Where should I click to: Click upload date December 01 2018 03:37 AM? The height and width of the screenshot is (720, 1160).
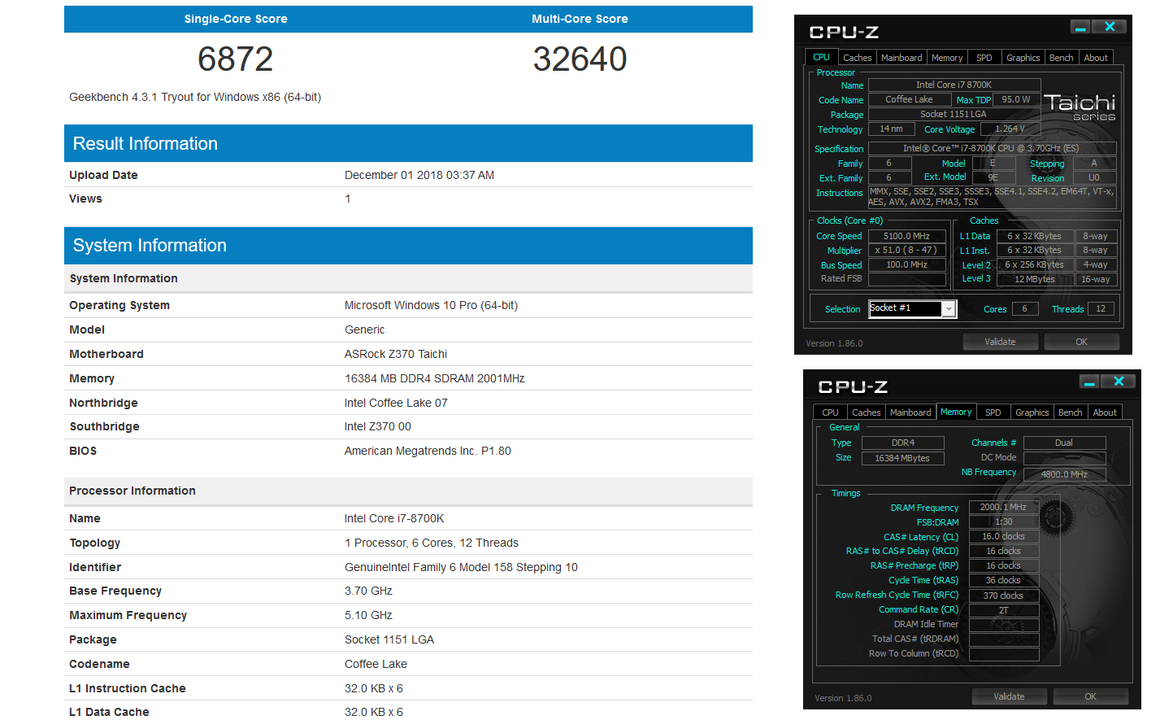click(x=419, y=175)
